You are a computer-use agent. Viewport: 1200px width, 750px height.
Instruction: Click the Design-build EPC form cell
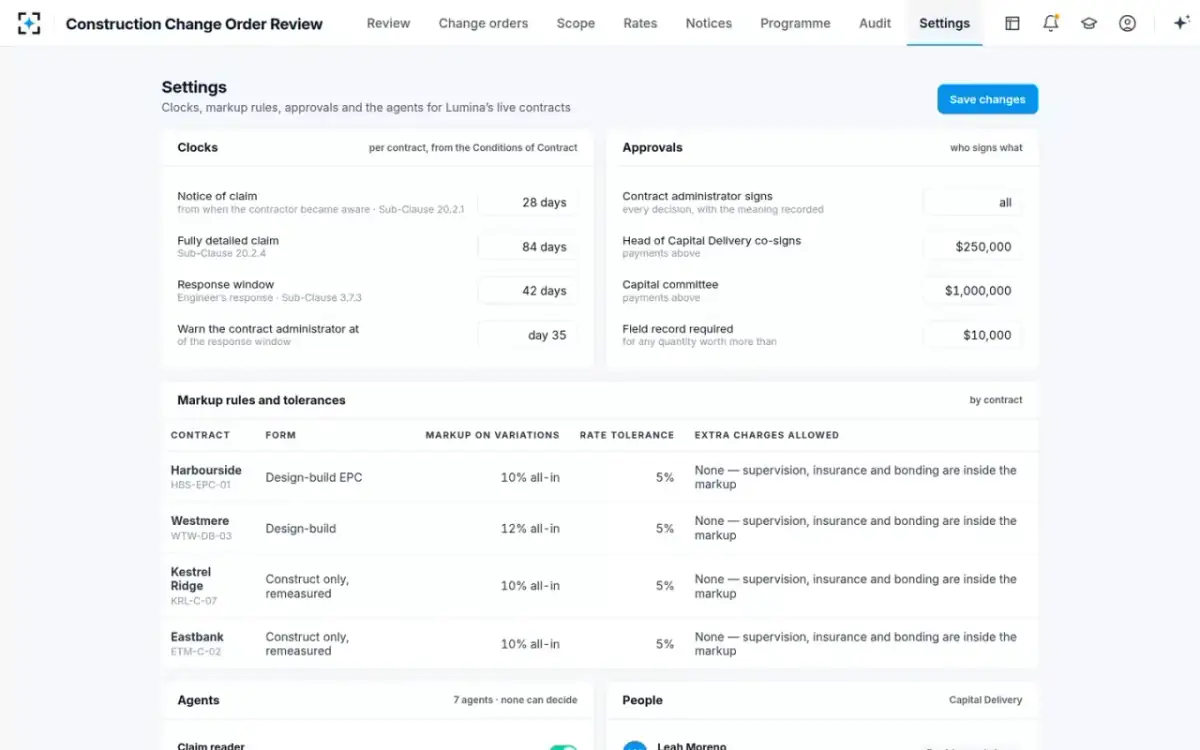coord(314,478)
